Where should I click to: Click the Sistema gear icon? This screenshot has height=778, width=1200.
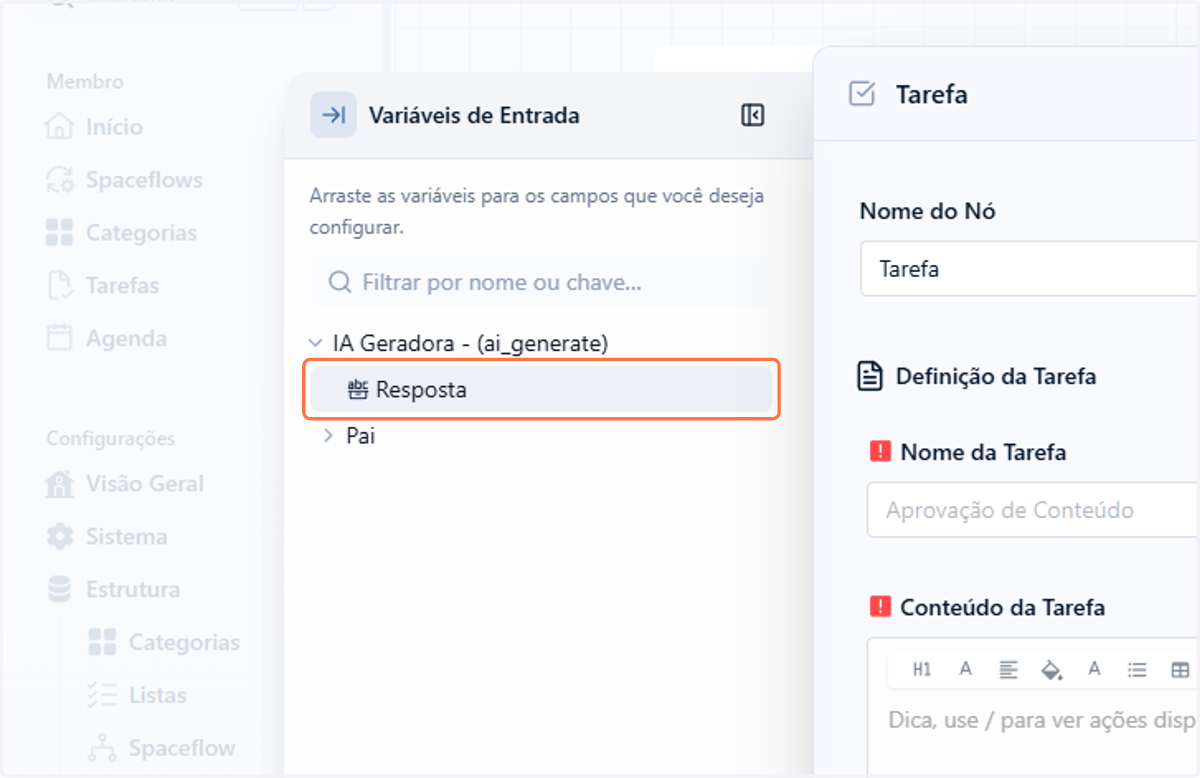tap(60, 537)
